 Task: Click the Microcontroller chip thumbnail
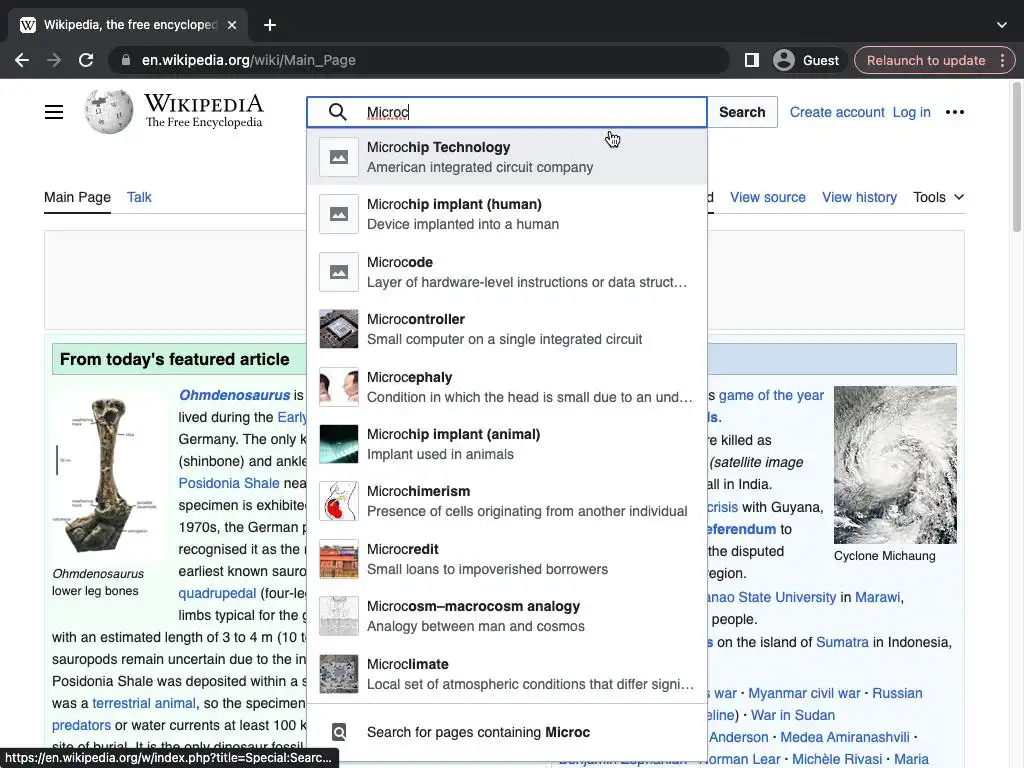pyautogui.click(x=338, y=329)
